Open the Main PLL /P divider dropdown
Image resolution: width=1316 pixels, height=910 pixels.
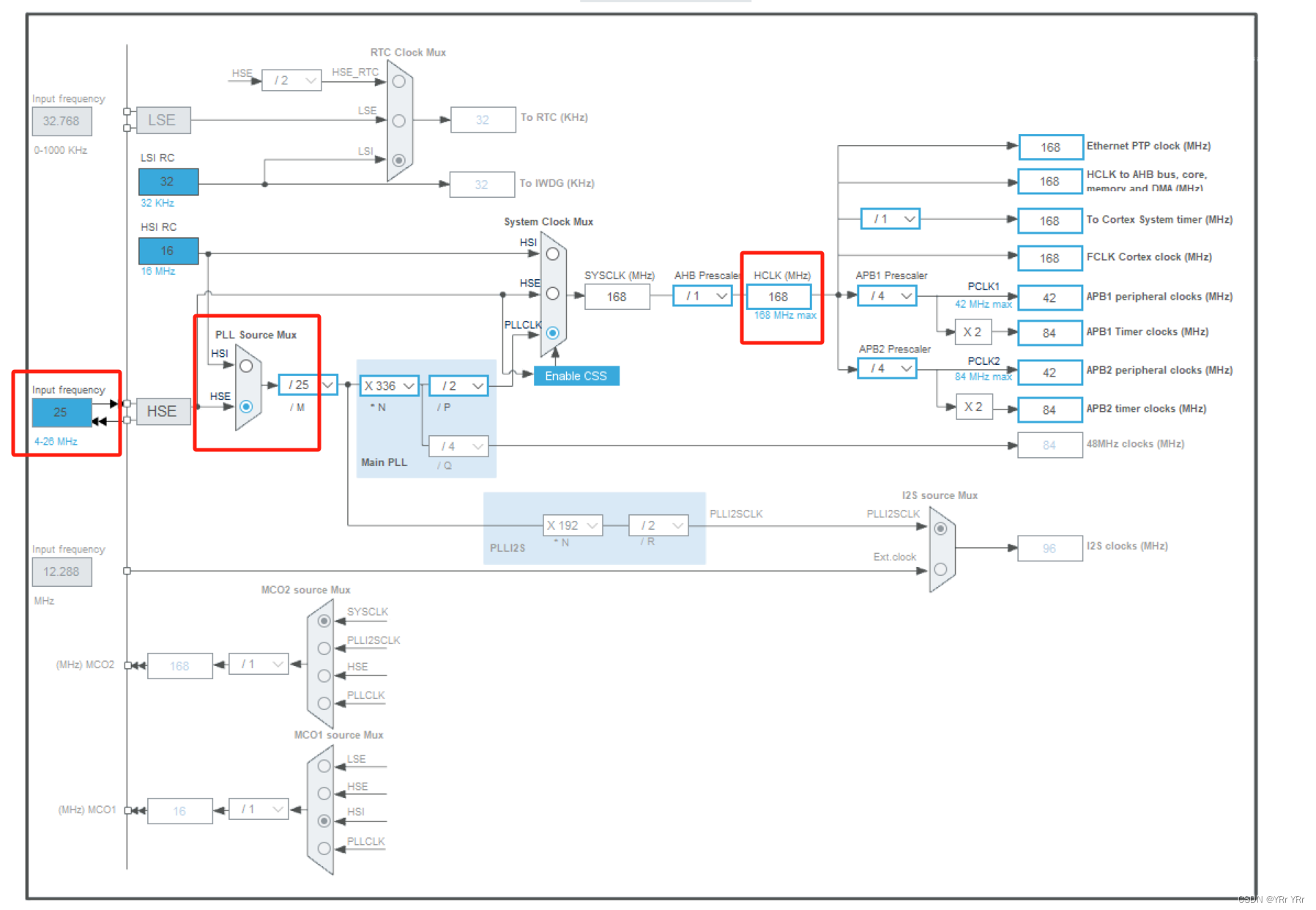(x=459, y=385)
